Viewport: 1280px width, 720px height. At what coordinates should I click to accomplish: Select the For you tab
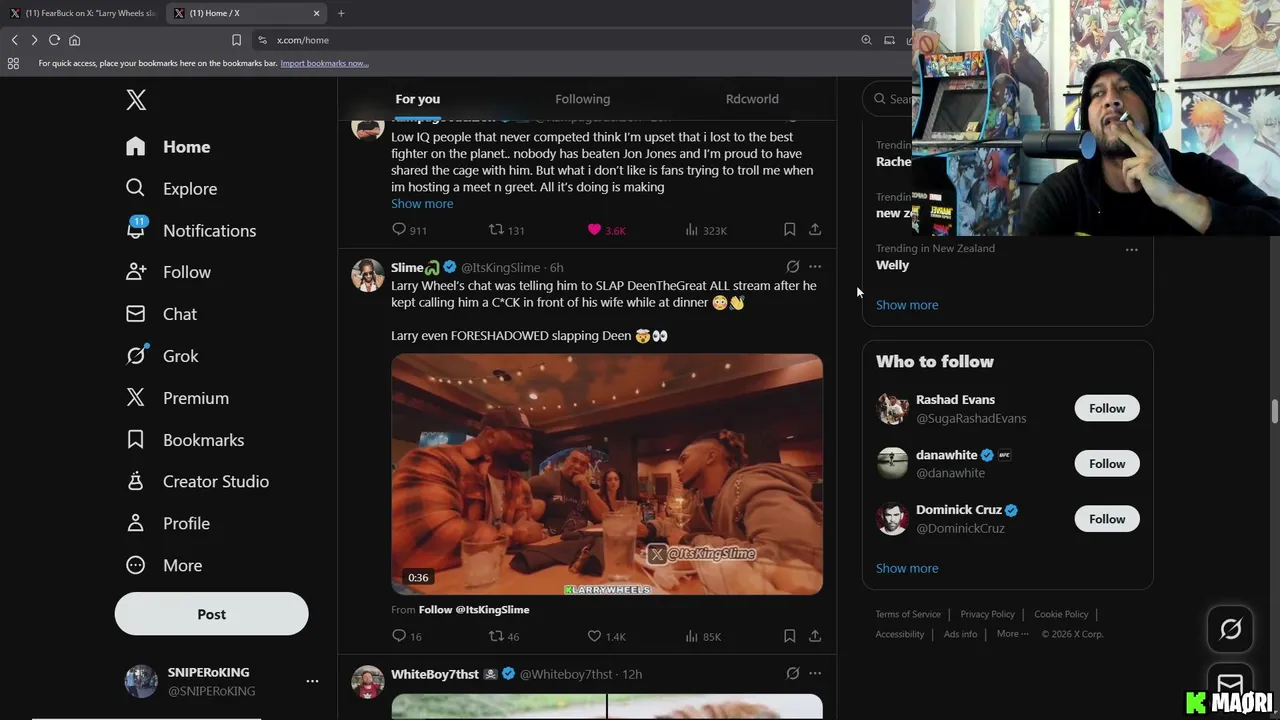click(x=417, y=99)
